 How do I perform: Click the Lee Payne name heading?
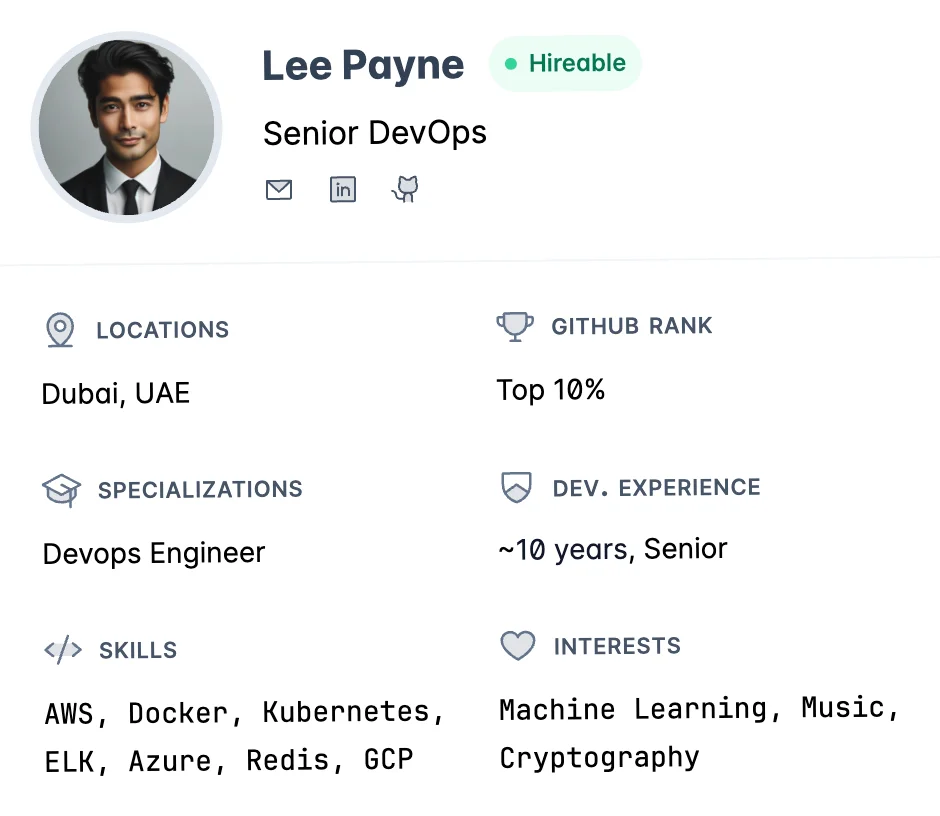click(x=363, y=66)
